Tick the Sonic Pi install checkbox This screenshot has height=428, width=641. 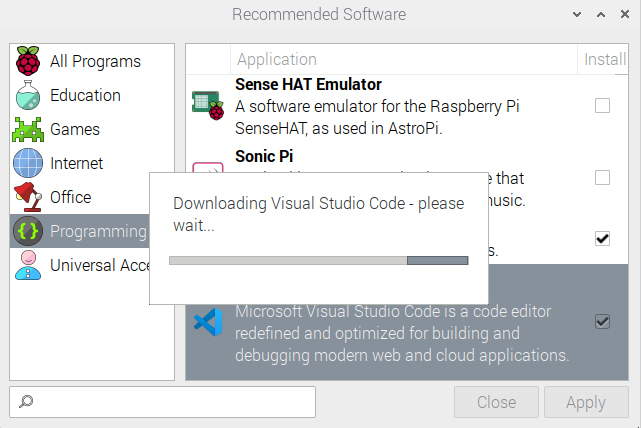pyautogui.click(x=602, y=178)
